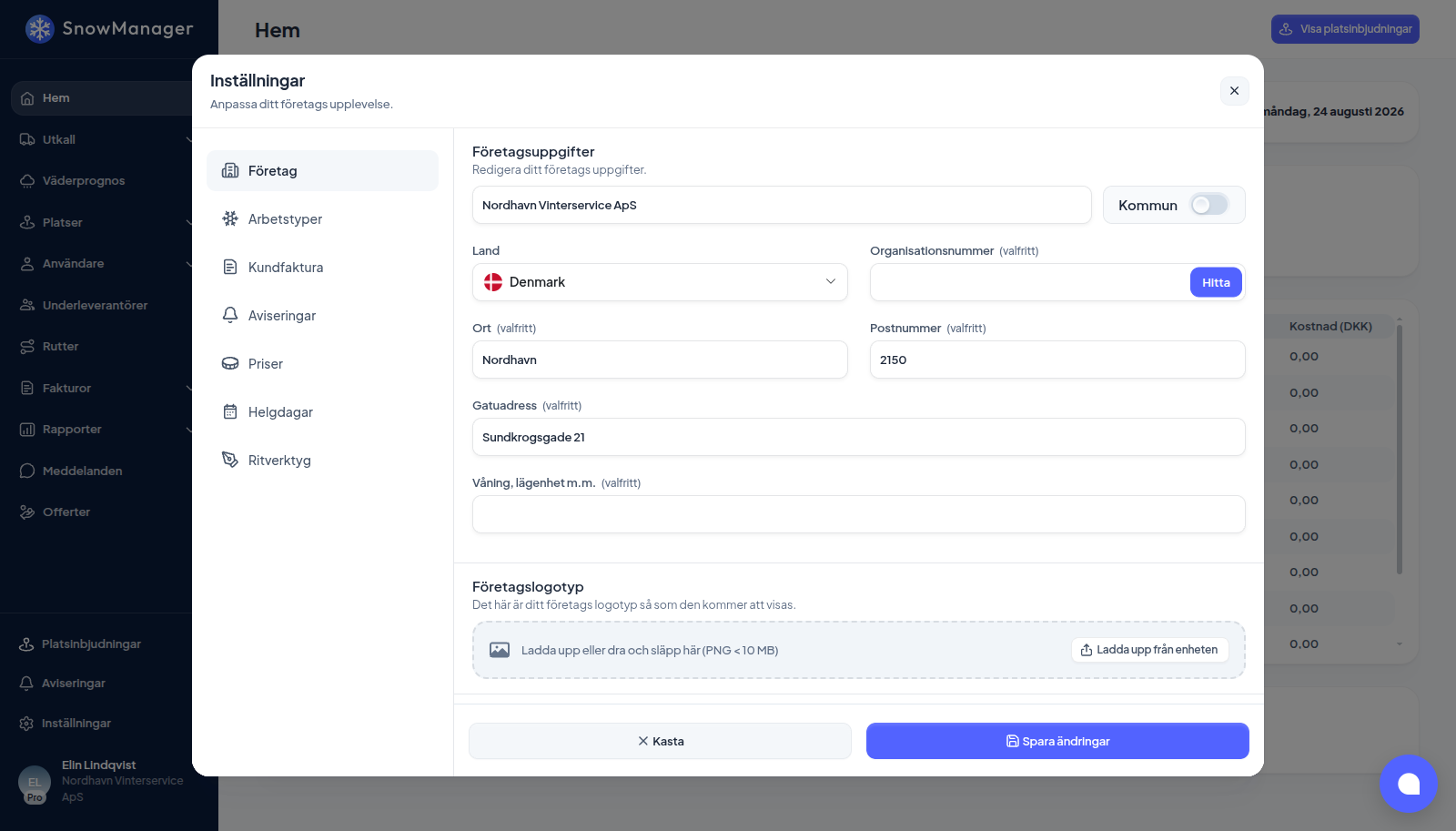
Task: Click the Offerter handshake icon
Action: coord(27,512)
